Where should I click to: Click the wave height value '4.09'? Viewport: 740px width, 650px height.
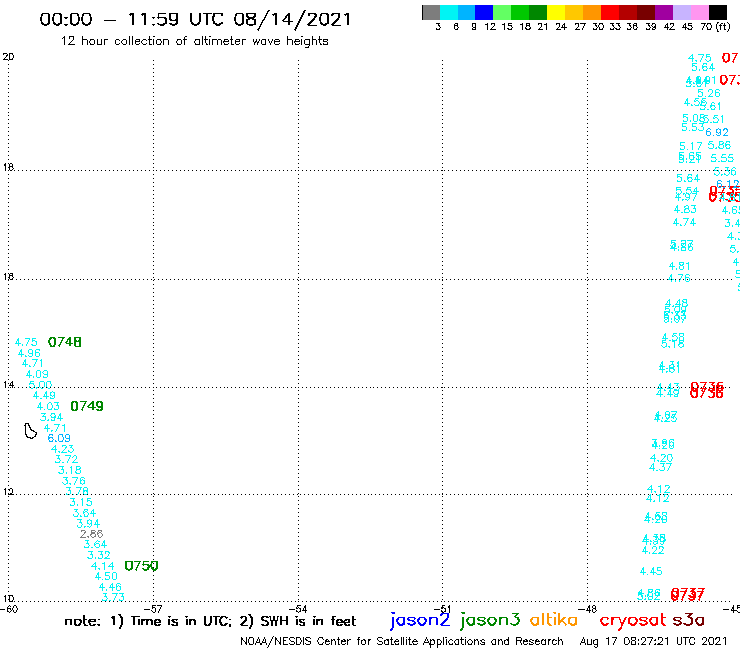37,374
